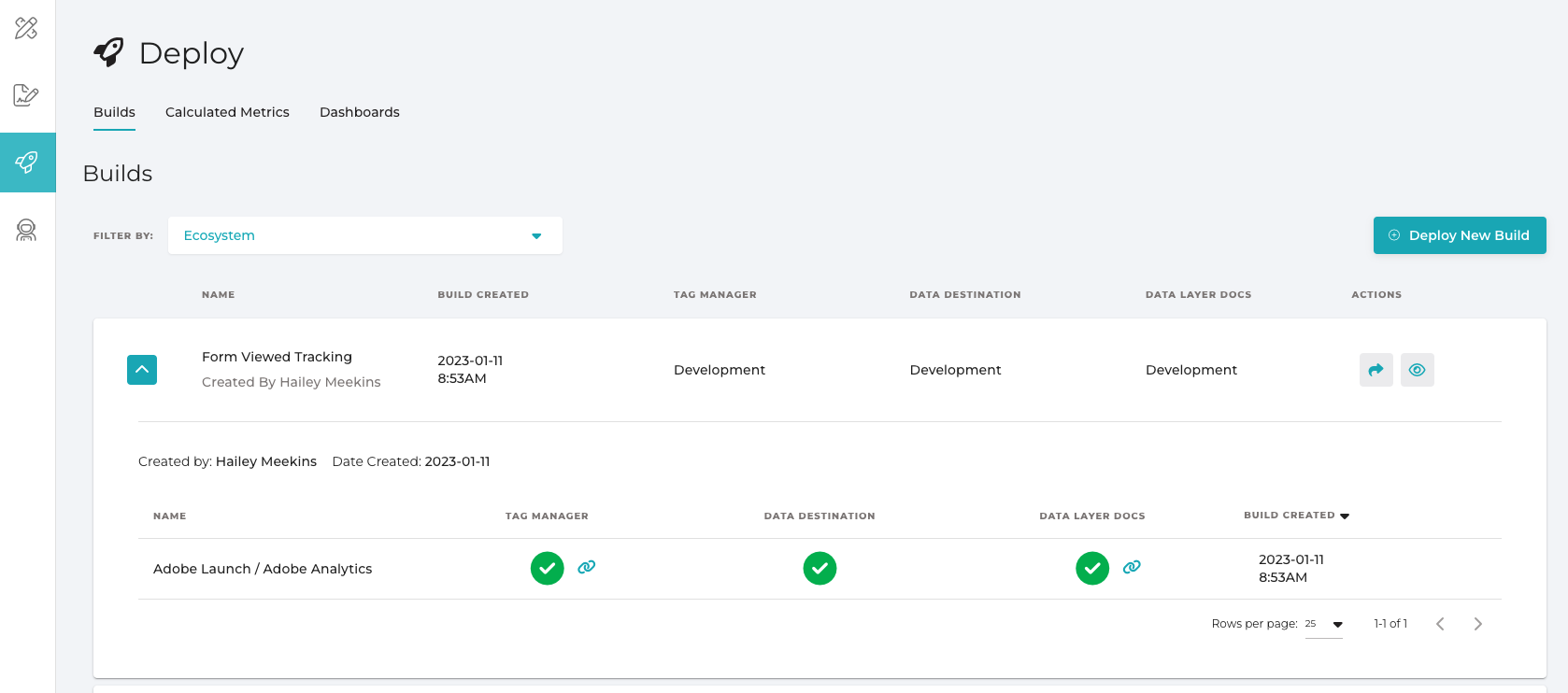Click inner table Data Layer Docs header
Image resolution: width=1568 pixels, height=693 pixels.
point(1092,516)
